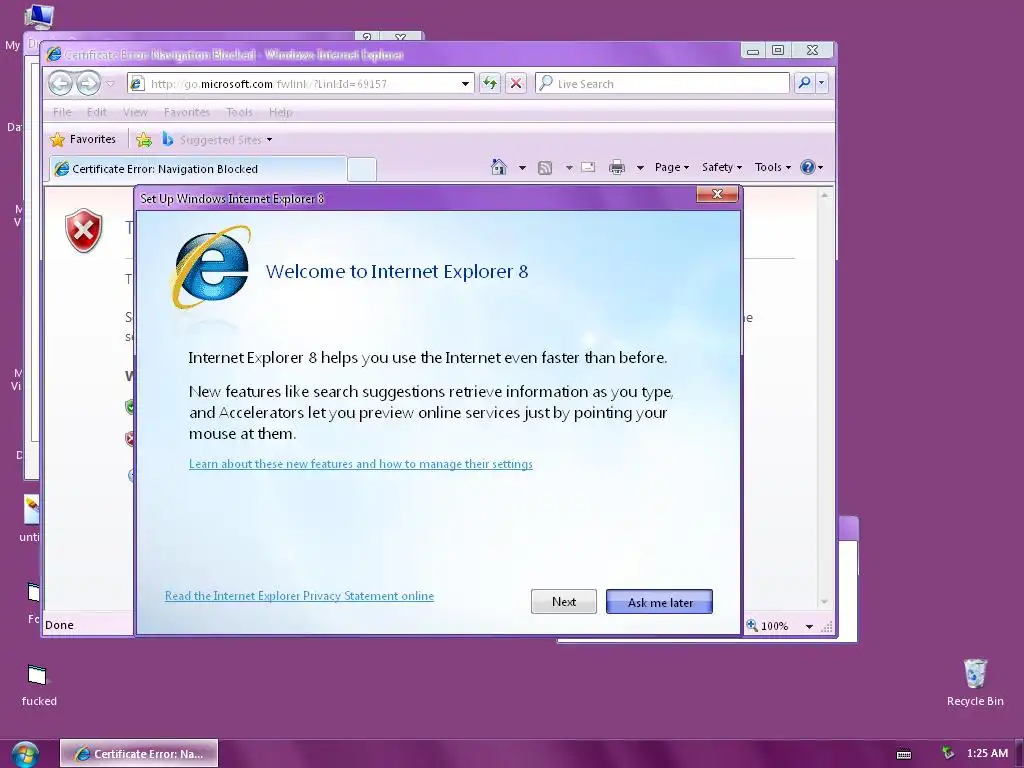Click the Internet Explorer logo in dialog
The width and height of the screenshot is (1024, 768).
point(211,267)
